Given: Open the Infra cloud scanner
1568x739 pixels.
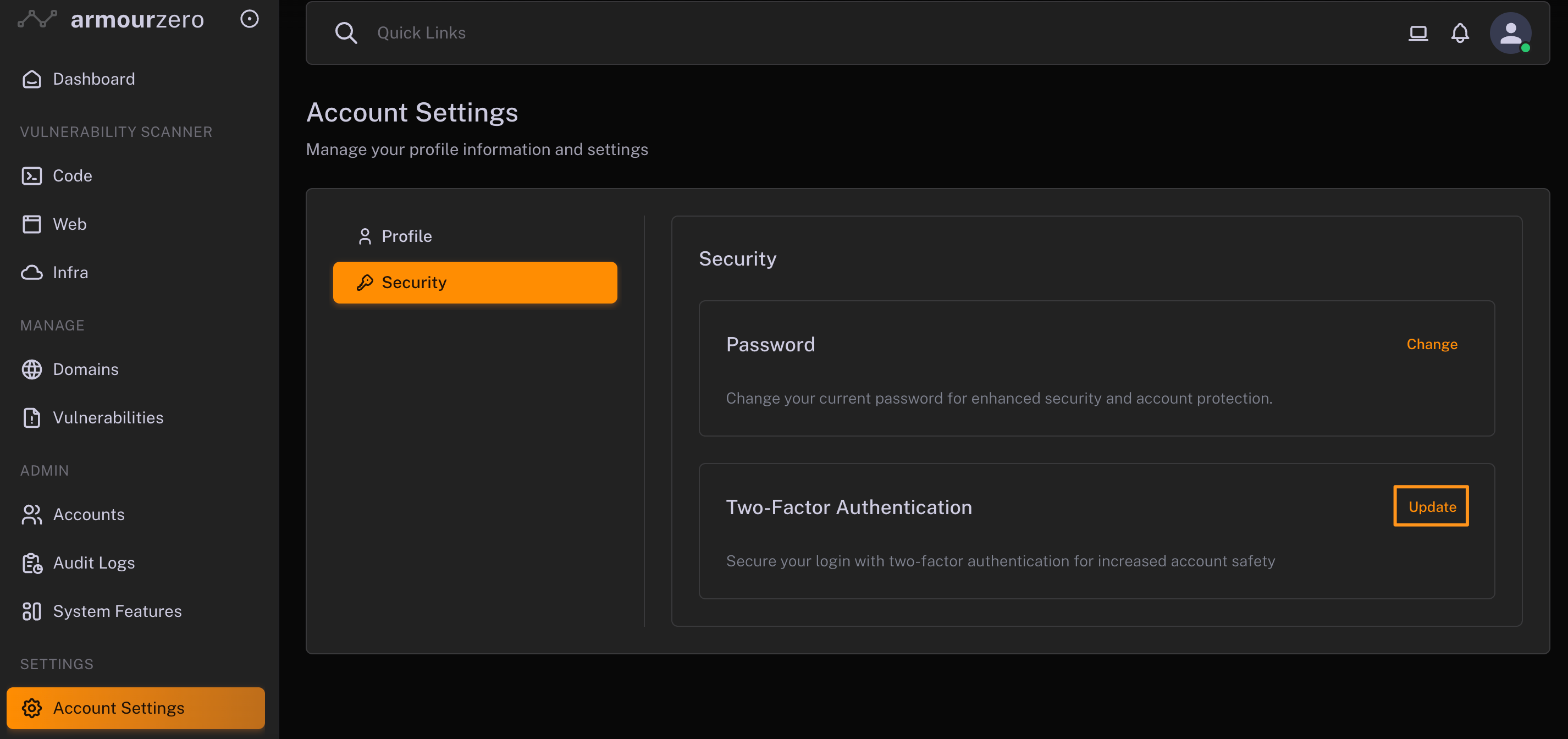Looking at the screenshot, I should point(70,273).
